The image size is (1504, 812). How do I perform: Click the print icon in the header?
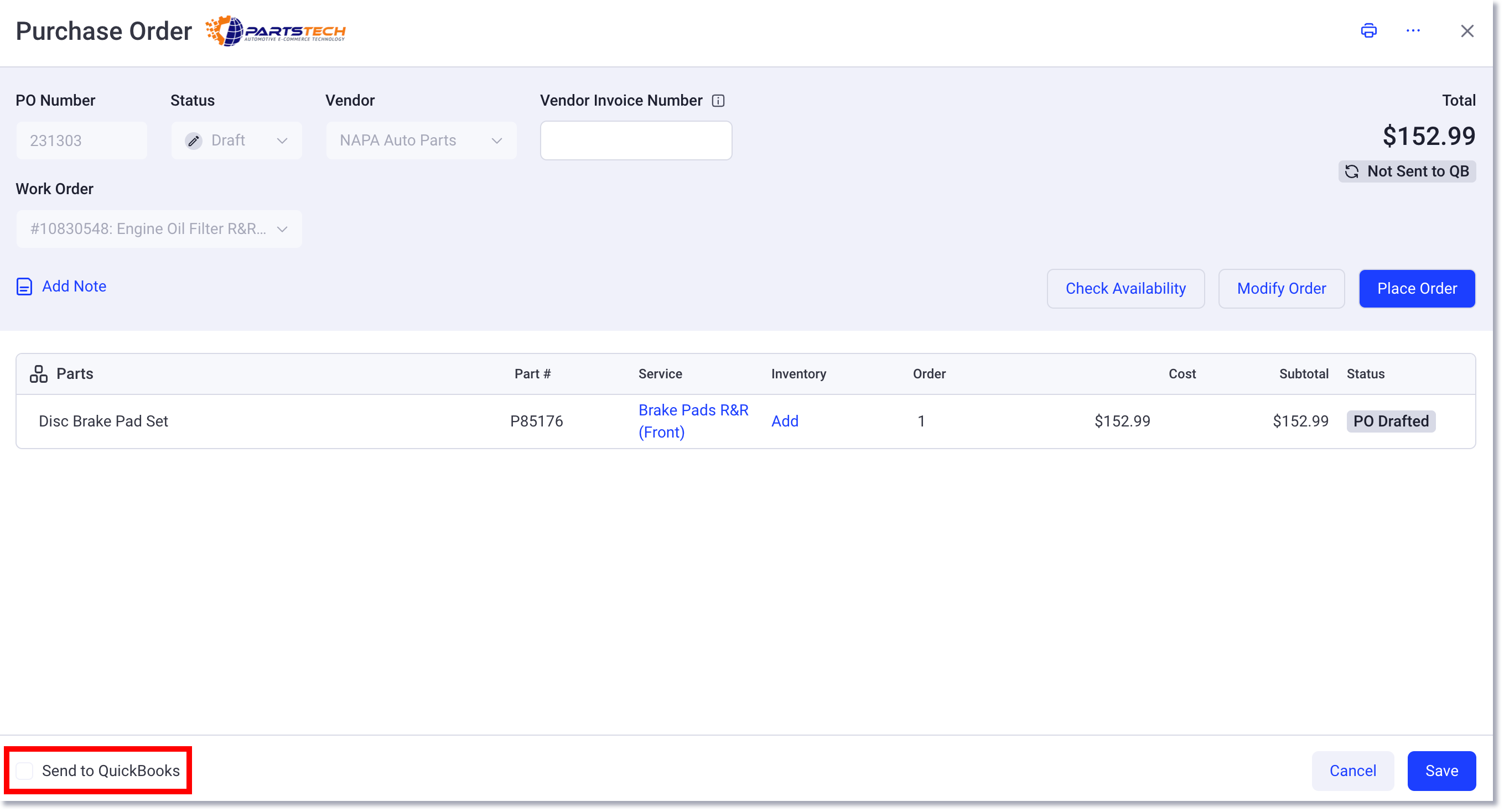1368,30
